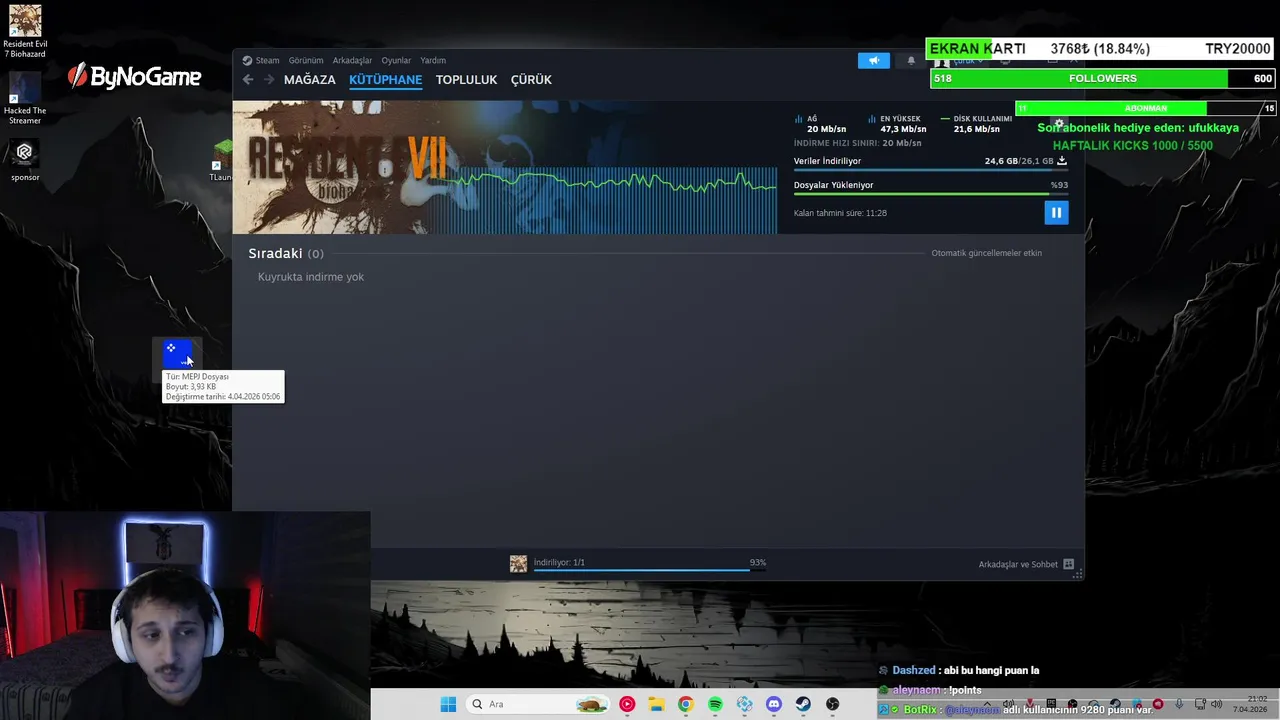Open Google Chrome from the taskbar

click(x=685, y=704)
